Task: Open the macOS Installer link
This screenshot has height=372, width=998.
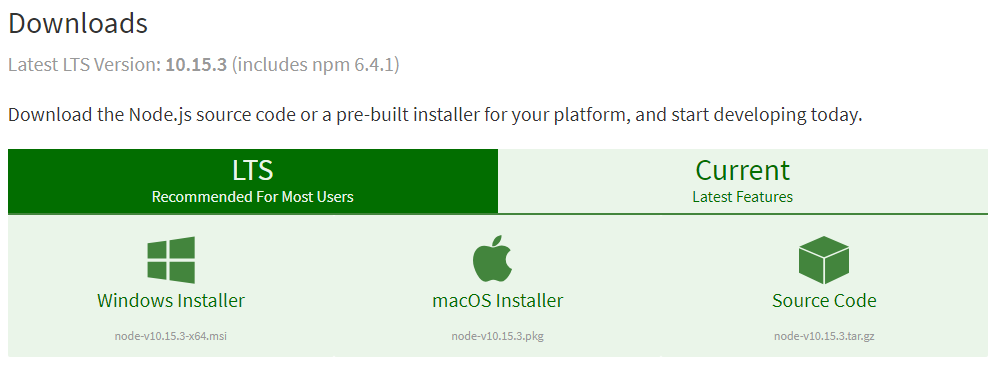Action: (x=498, y=301)
